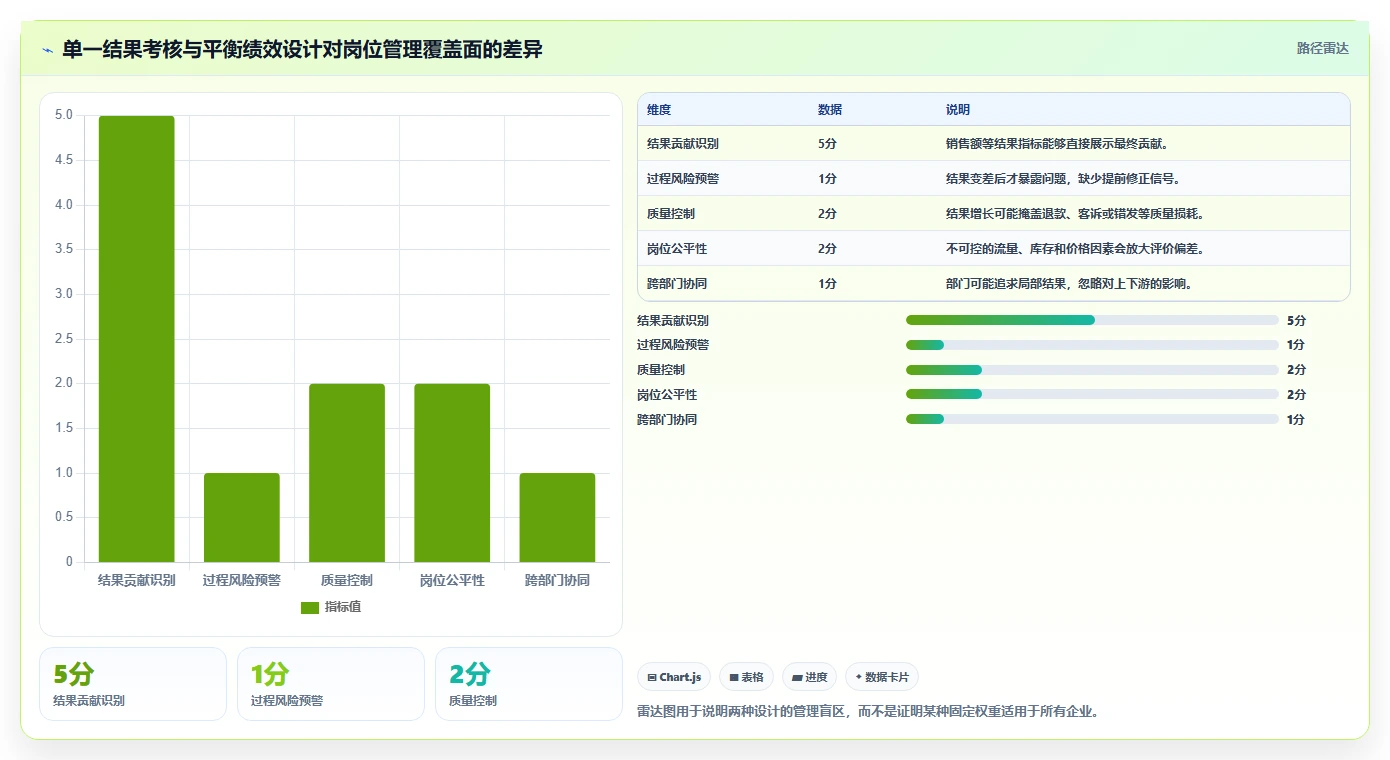The image size is (1390, 760).
Task: Click the 路径雷达 label in the header
Action: [x=1322, y=48]
